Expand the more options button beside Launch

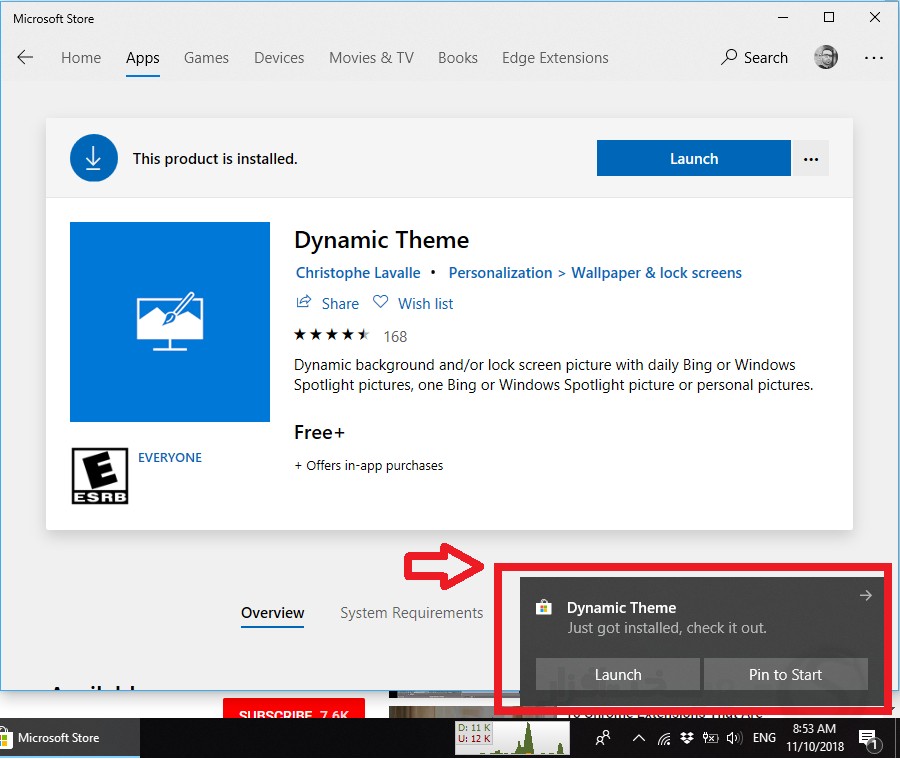[811, 159]
